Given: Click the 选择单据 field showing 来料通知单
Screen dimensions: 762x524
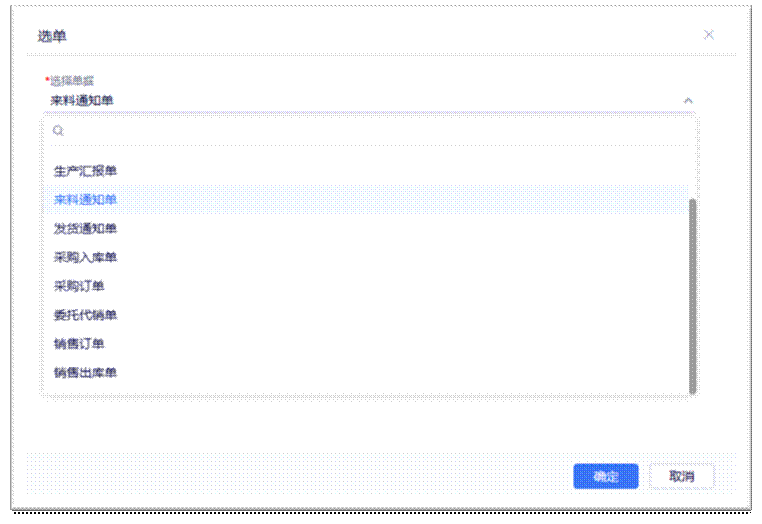Looking at the screenshot, I should (x=360, y=101).
